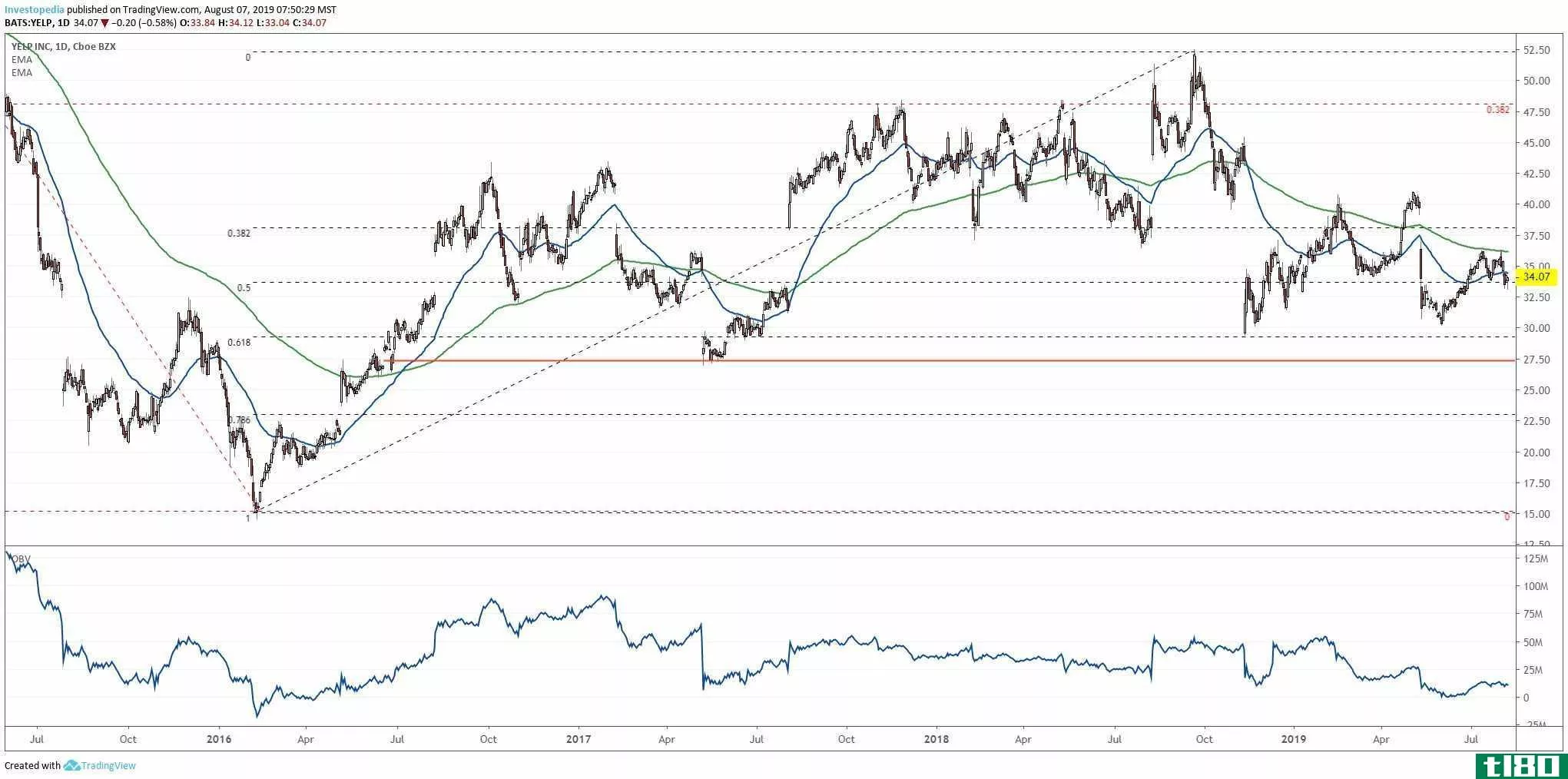This screenshot has width=1568, height=779.
Task: Click the black 0.382 Fibonacci level label
Action: 239,233
